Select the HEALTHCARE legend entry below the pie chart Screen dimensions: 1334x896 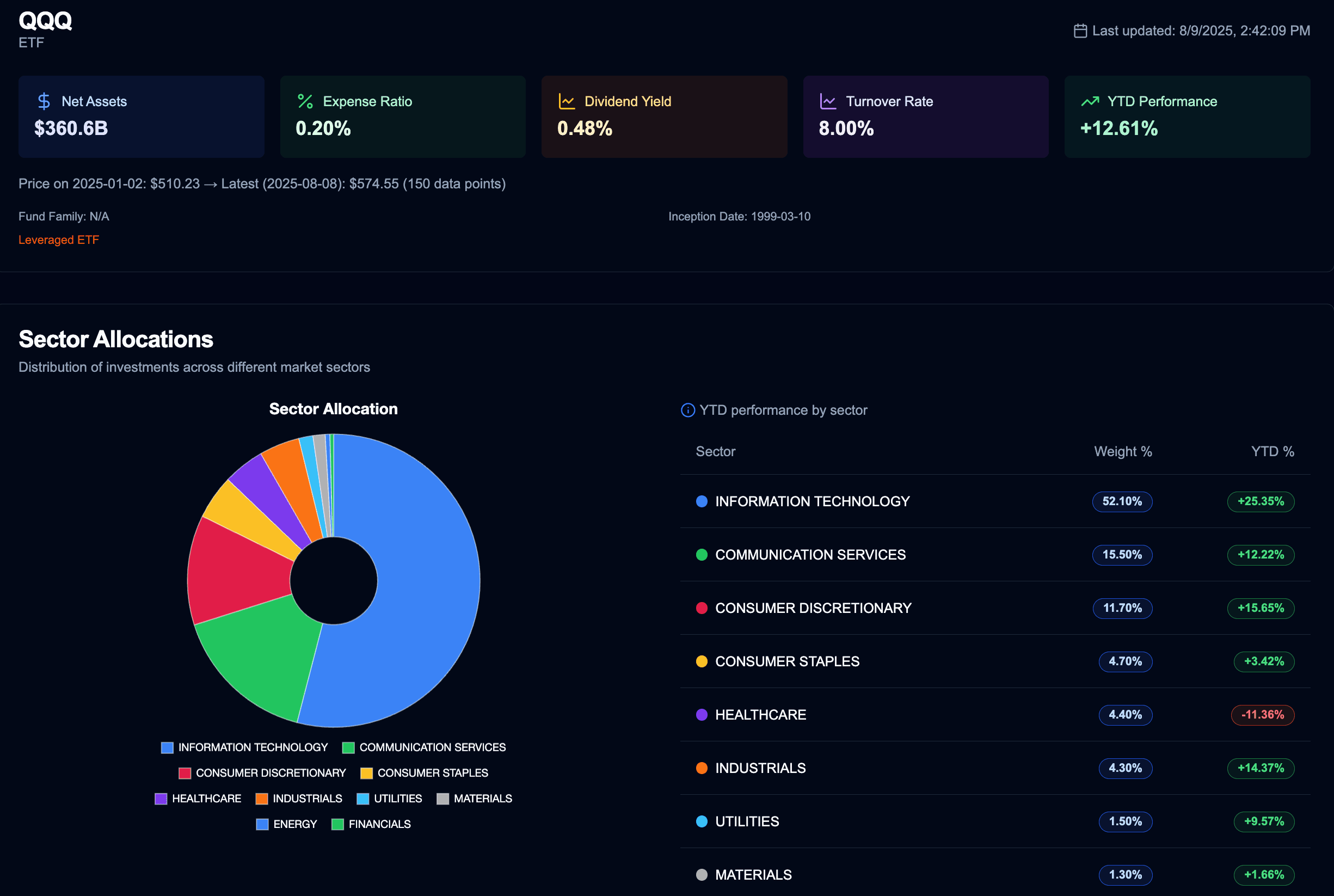(x=207, y=798)
